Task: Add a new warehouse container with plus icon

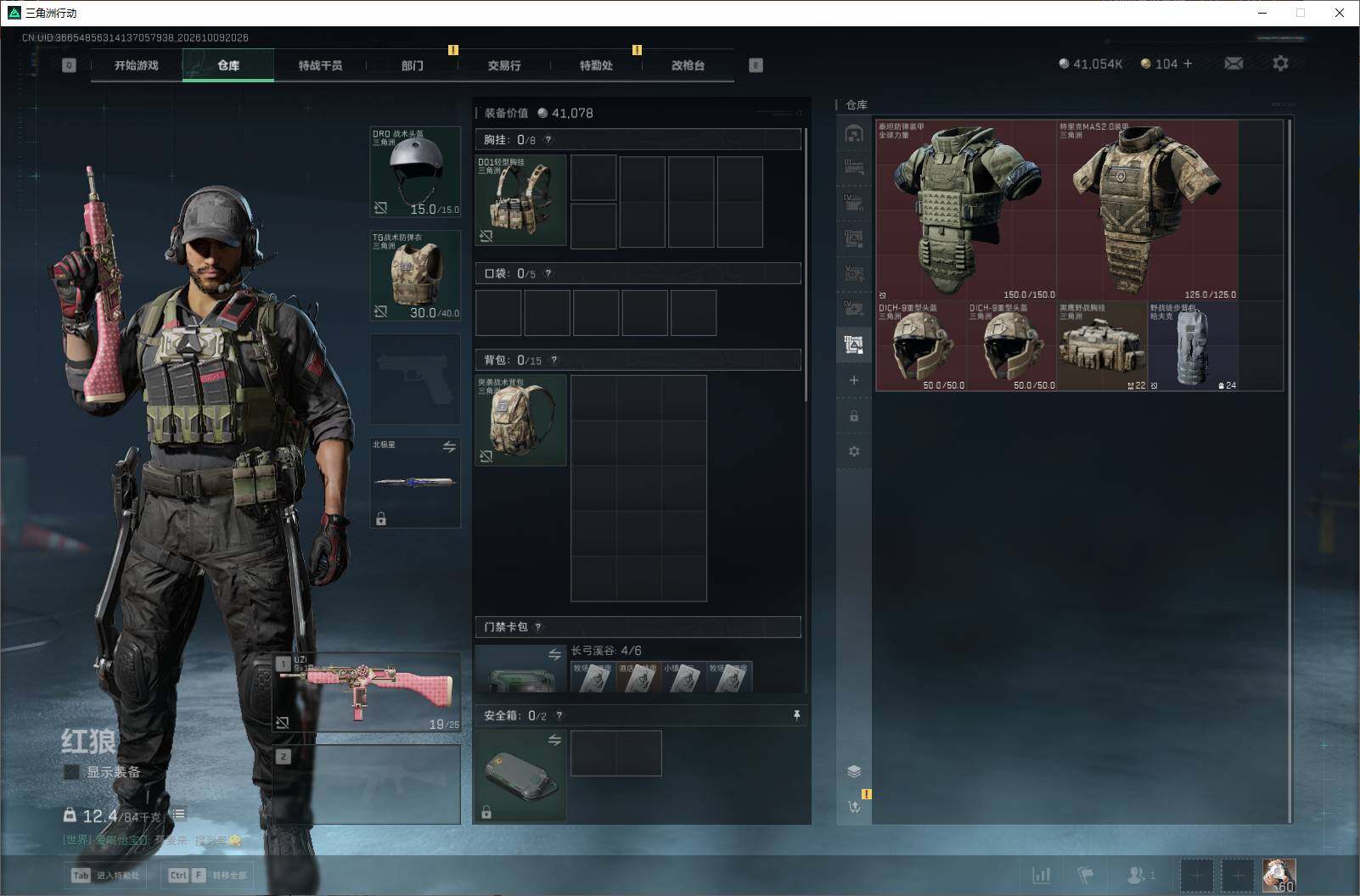Action: tap(854, 380)
